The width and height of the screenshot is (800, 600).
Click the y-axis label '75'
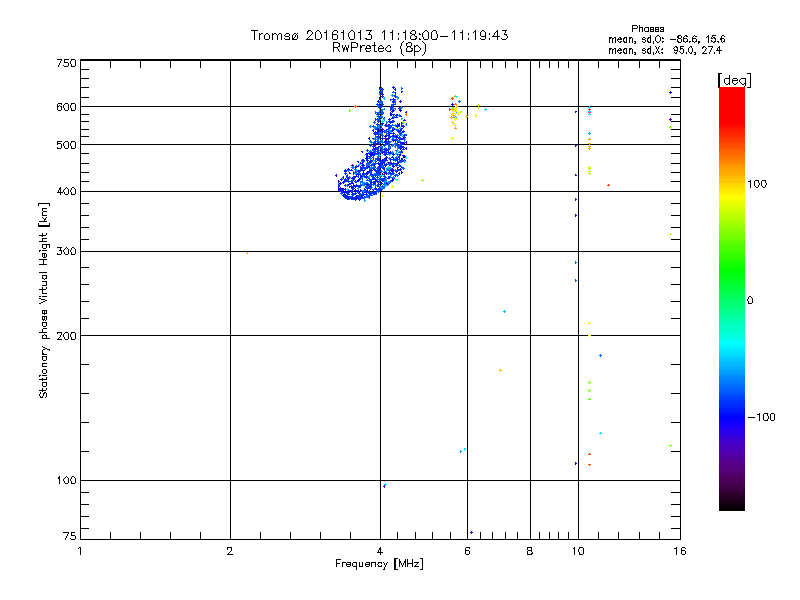(70, 536)
